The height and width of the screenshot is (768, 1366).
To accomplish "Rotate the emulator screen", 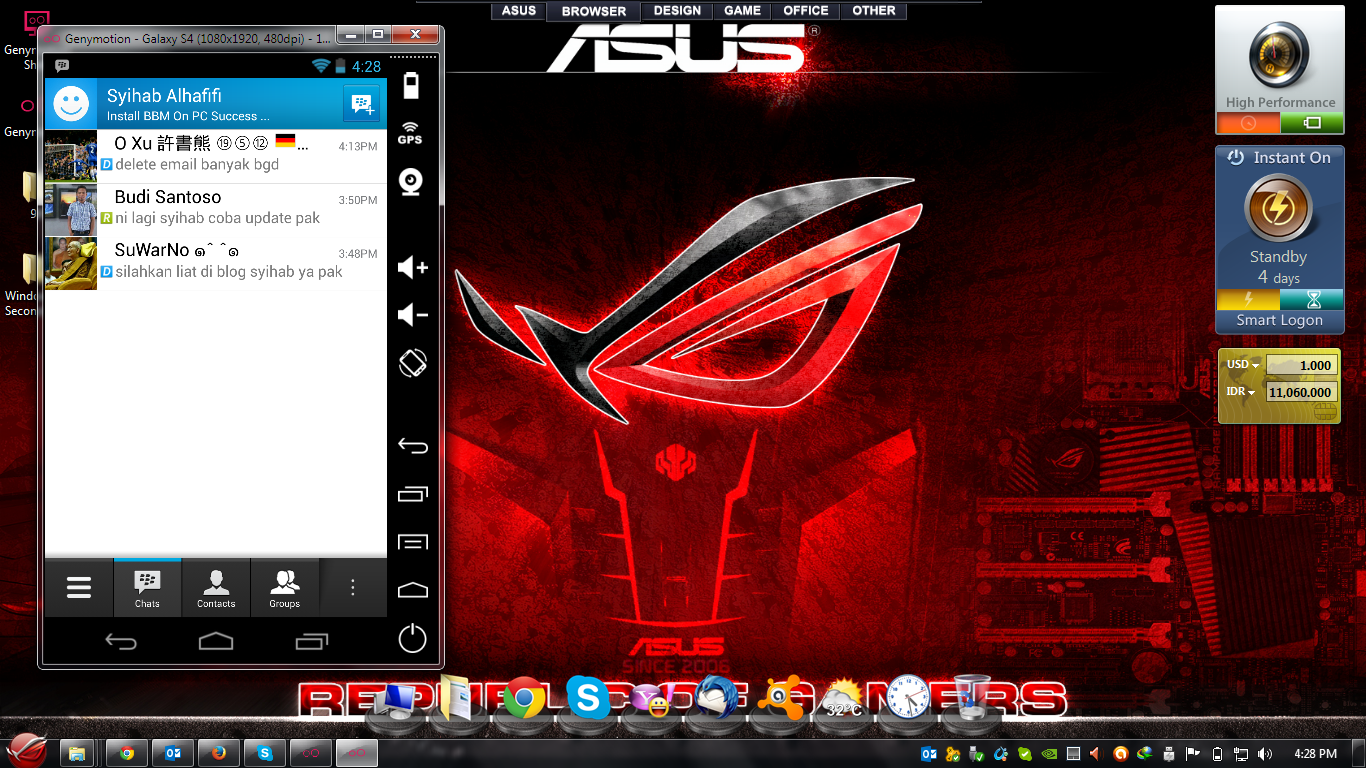I will pos(413,362).
